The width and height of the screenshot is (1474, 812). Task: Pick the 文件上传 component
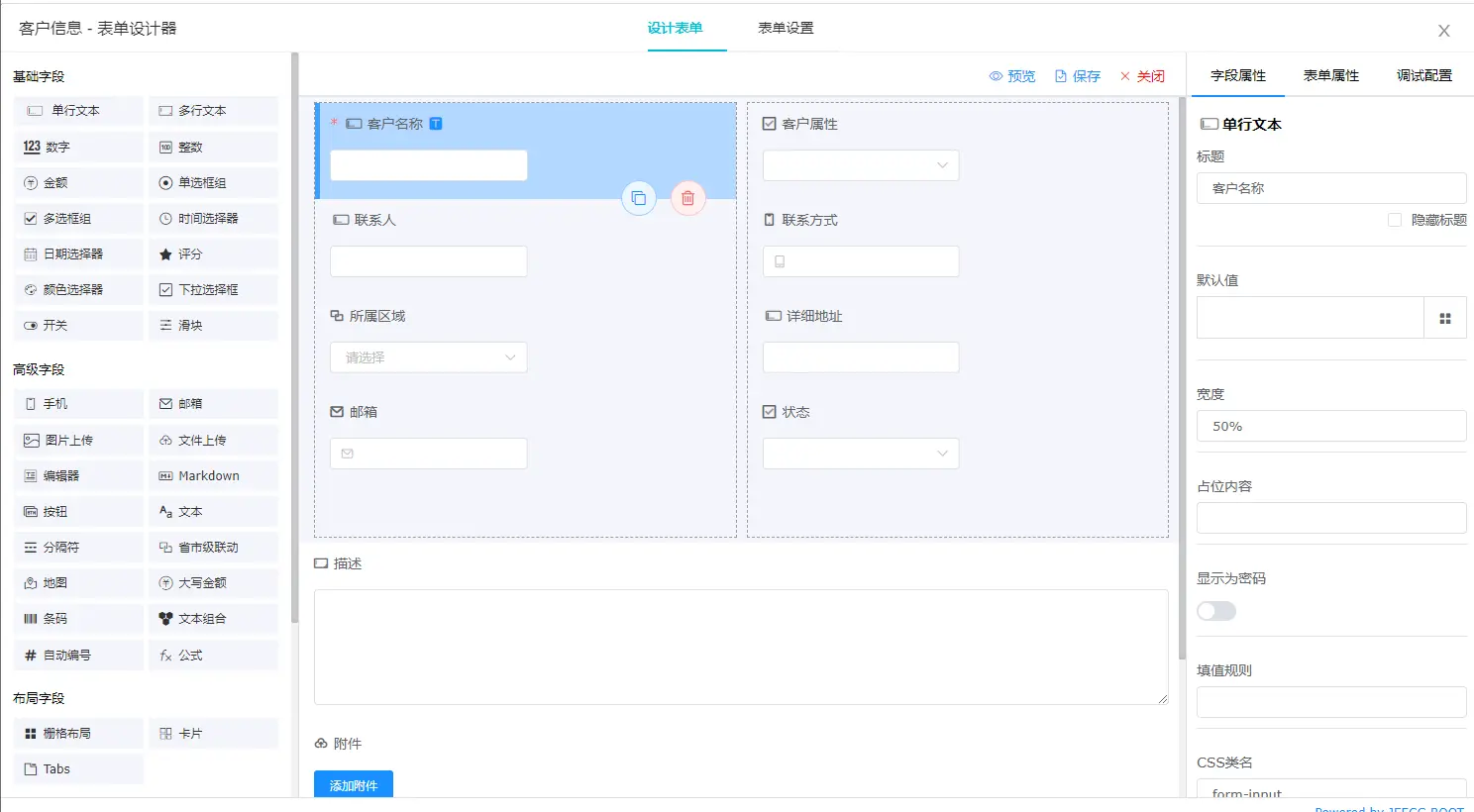coord(214,440)
